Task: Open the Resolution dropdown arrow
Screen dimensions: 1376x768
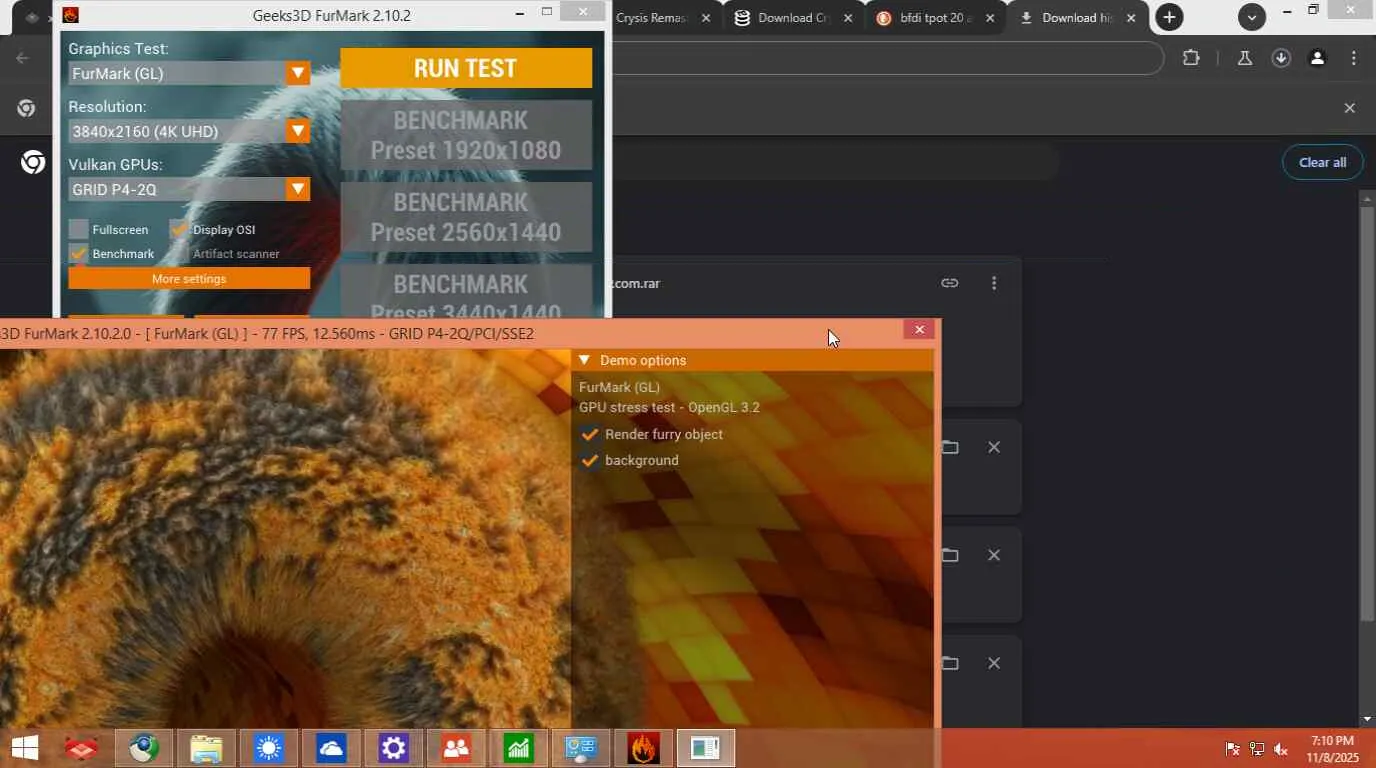Action: 298,131
